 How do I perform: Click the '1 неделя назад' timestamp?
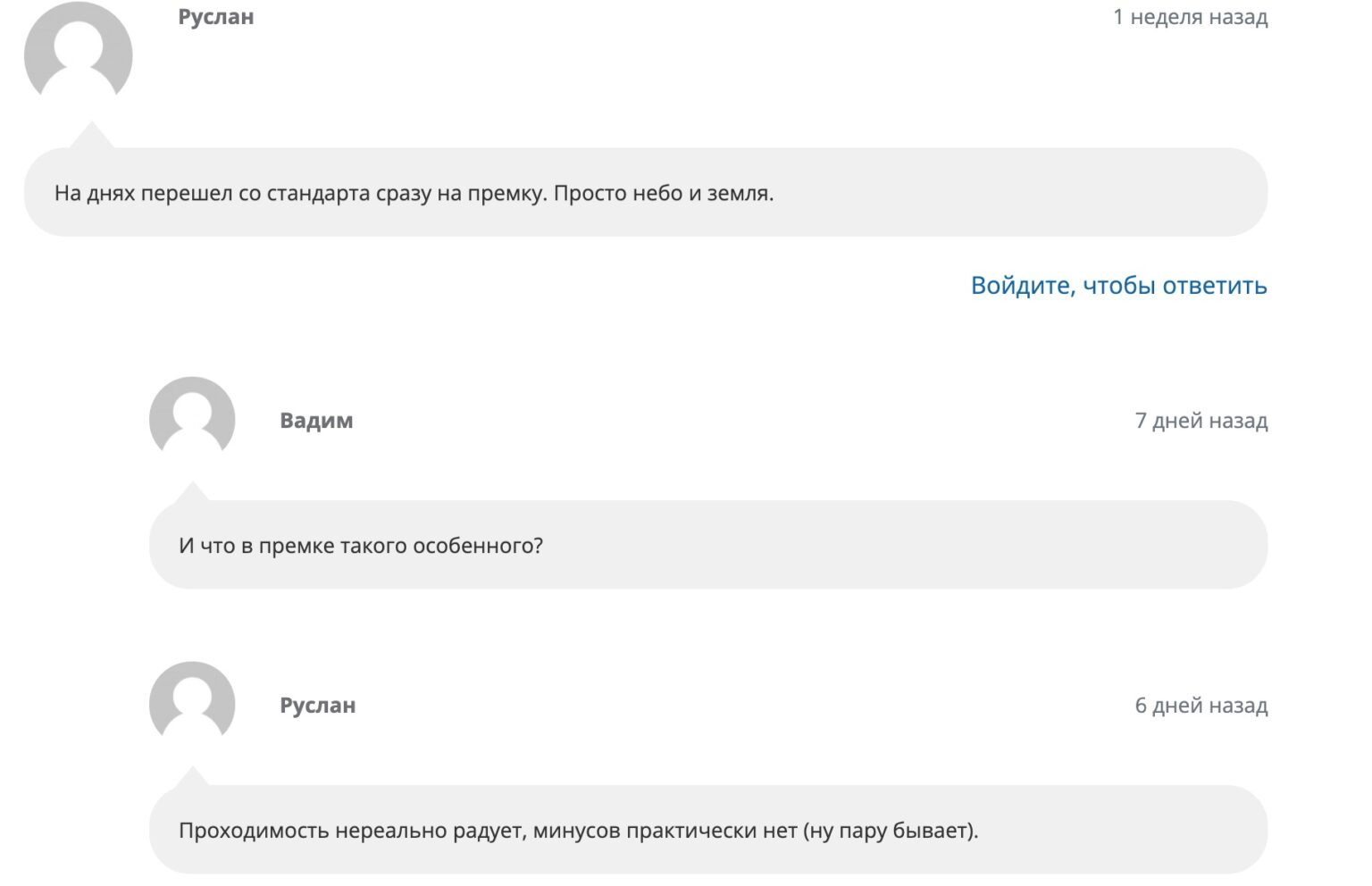pos(1189,16)
